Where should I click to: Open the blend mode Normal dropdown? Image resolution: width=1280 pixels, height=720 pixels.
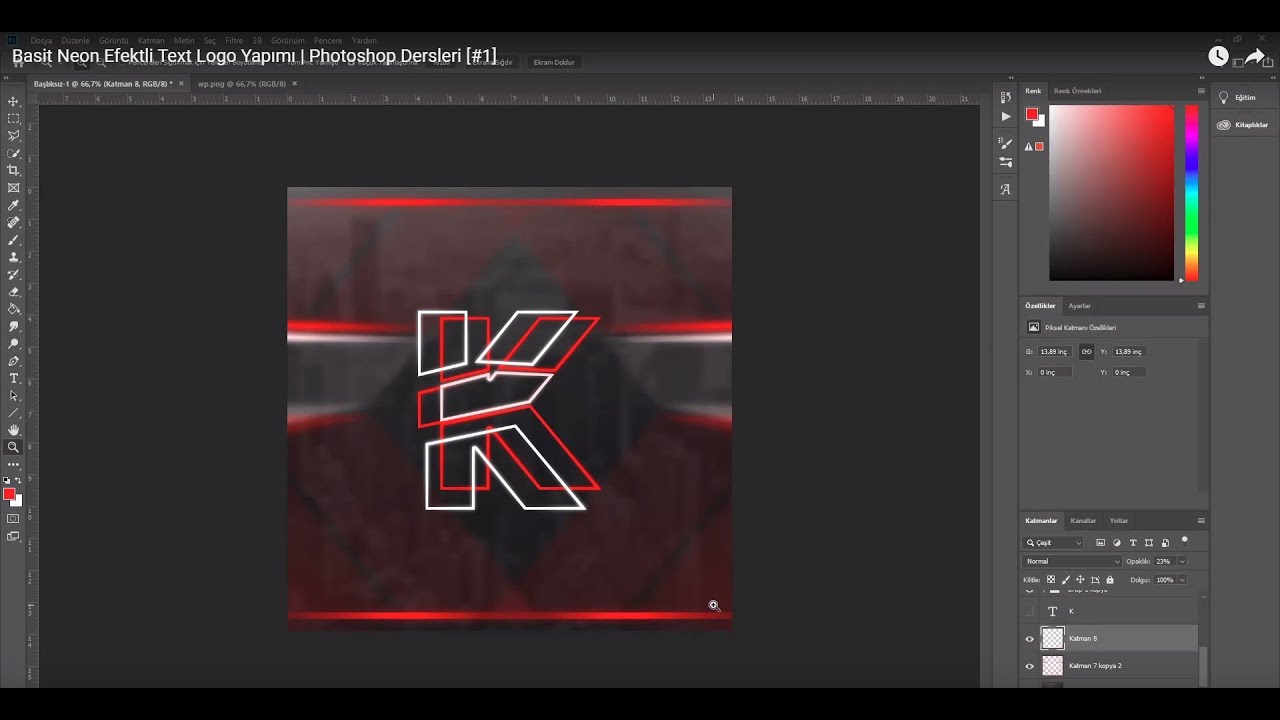click(x=1072, y=561)
